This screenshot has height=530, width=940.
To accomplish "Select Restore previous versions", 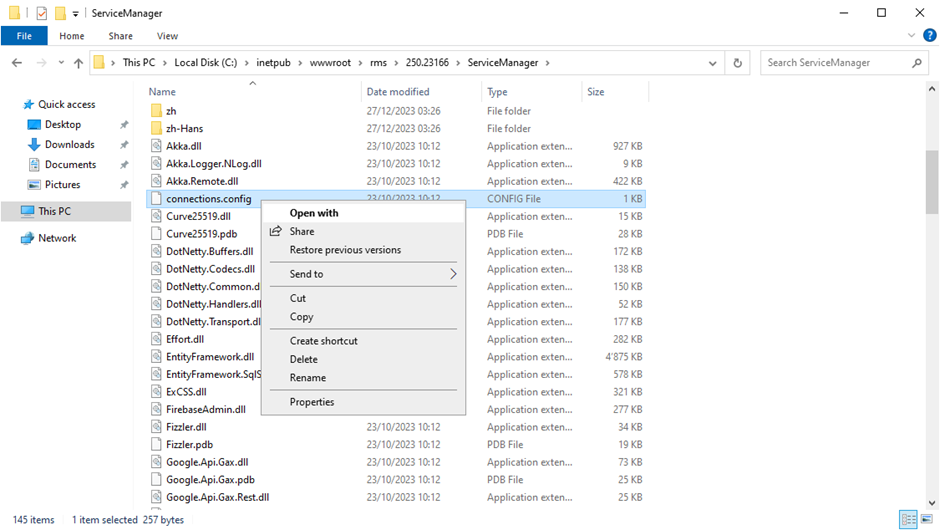I will pyautogui.click(x=363, y=250).
